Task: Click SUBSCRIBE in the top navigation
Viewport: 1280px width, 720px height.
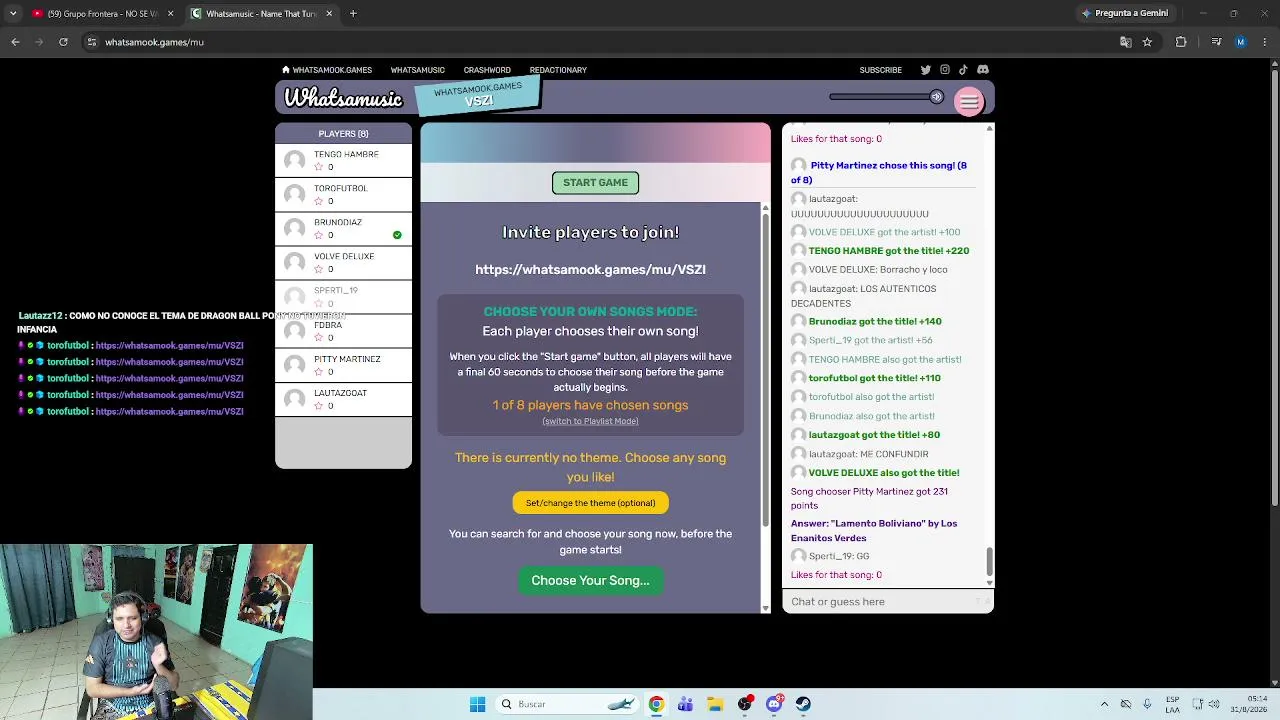Action: point(880,70)
